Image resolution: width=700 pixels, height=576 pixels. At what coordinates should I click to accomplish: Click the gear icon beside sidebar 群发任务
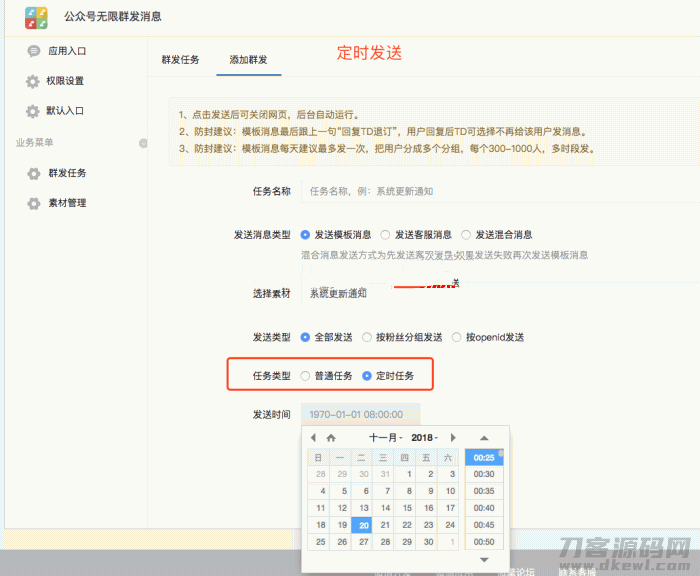click(x=33, y=173)
